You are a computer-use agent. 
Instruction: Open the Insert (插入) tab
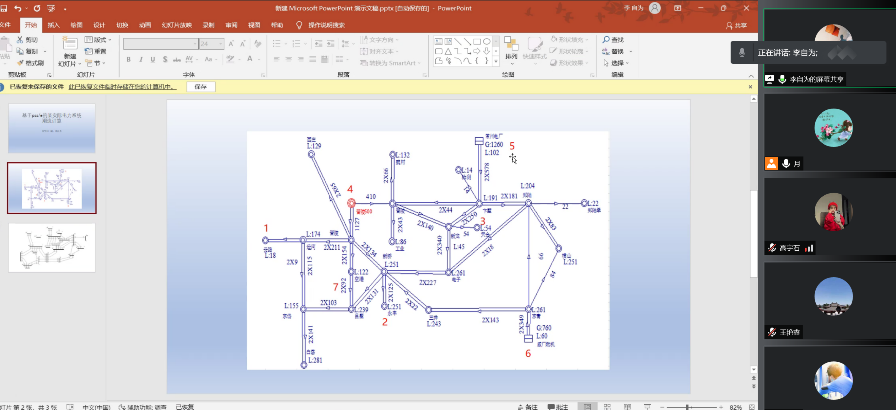[53, 25]
